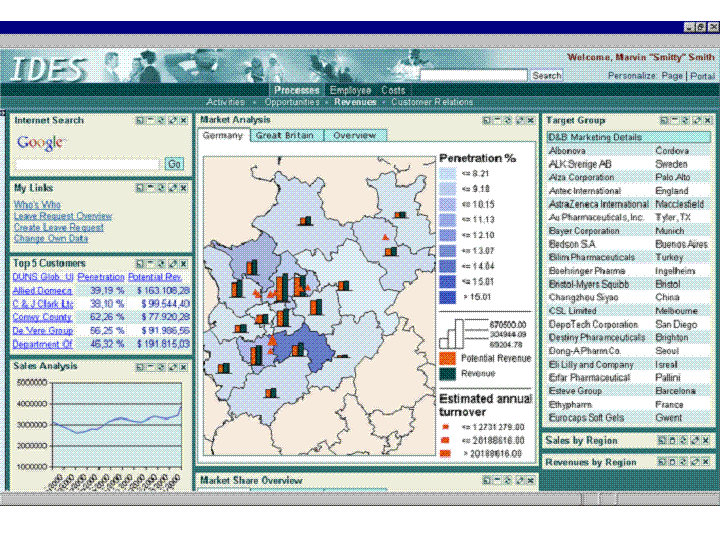Click pencil edit icon of Sales by Region
720x540 pixels.
coord(695,440)
